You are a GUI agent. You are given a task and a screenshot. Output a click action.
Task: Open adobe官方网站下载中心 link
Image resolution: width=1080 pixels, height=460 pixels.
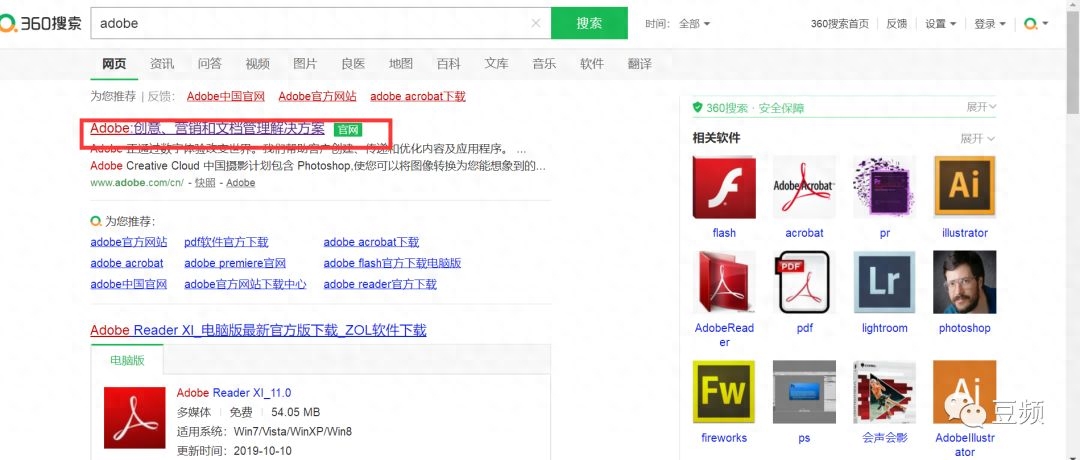pos(245,284)
